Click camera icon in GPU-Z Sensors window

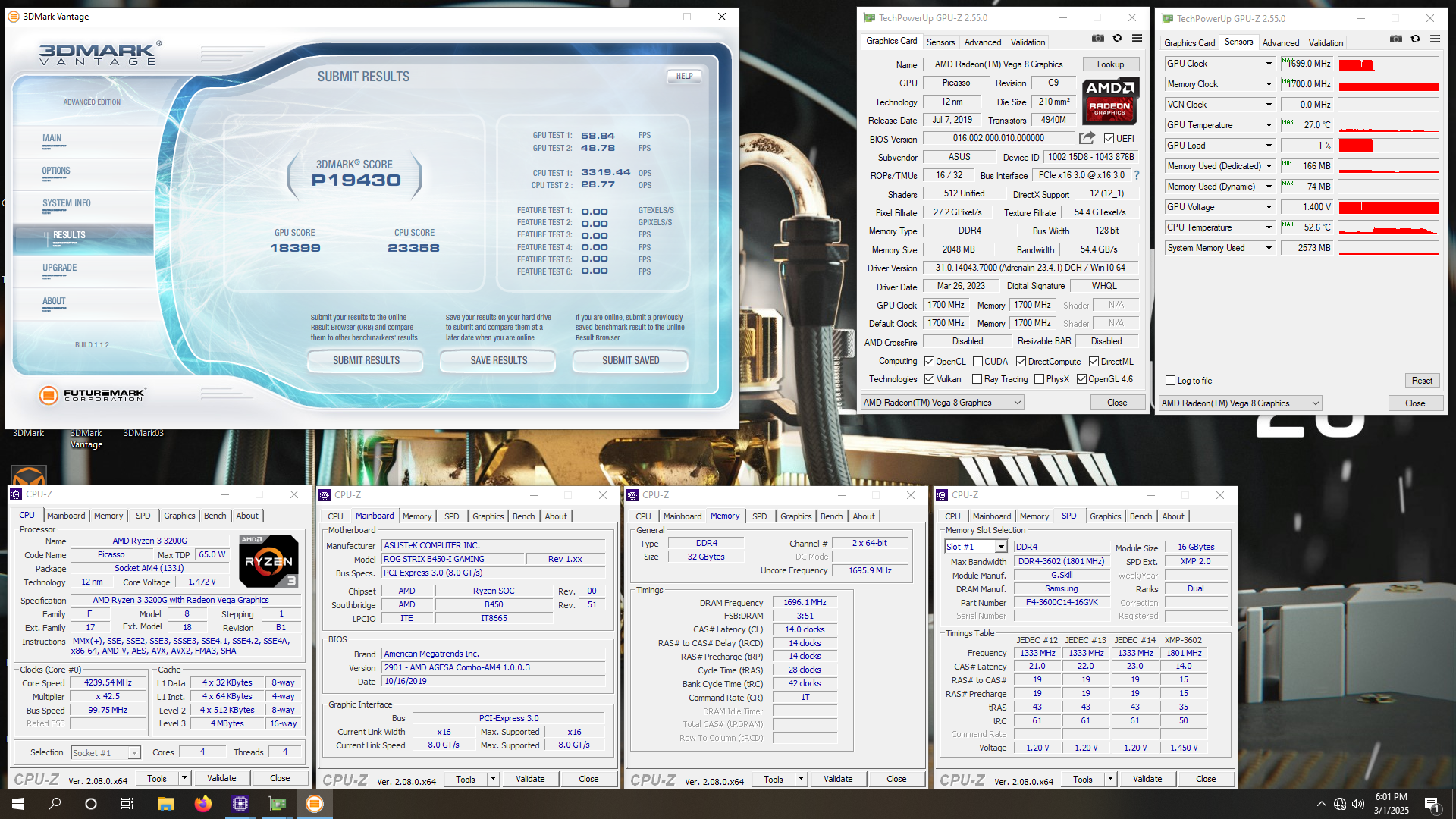pos(1395,39)
